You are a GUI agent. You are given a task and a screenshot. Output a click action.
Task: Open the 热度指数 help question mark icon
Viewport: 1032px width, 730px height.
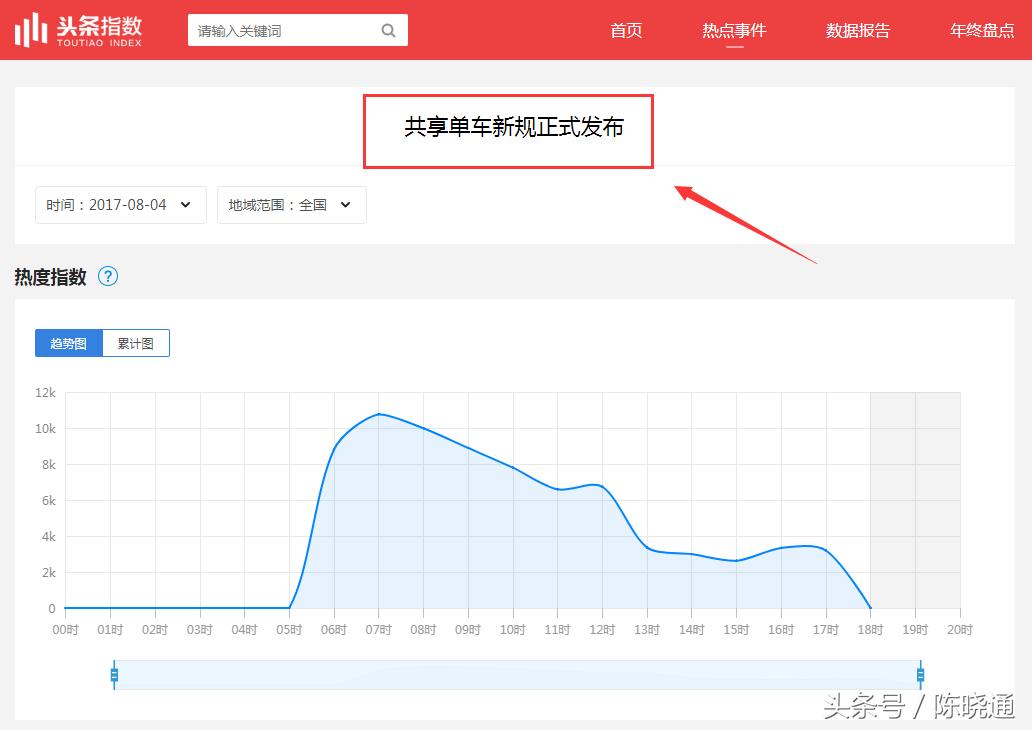pyautogui.click(x=107, y=276)
